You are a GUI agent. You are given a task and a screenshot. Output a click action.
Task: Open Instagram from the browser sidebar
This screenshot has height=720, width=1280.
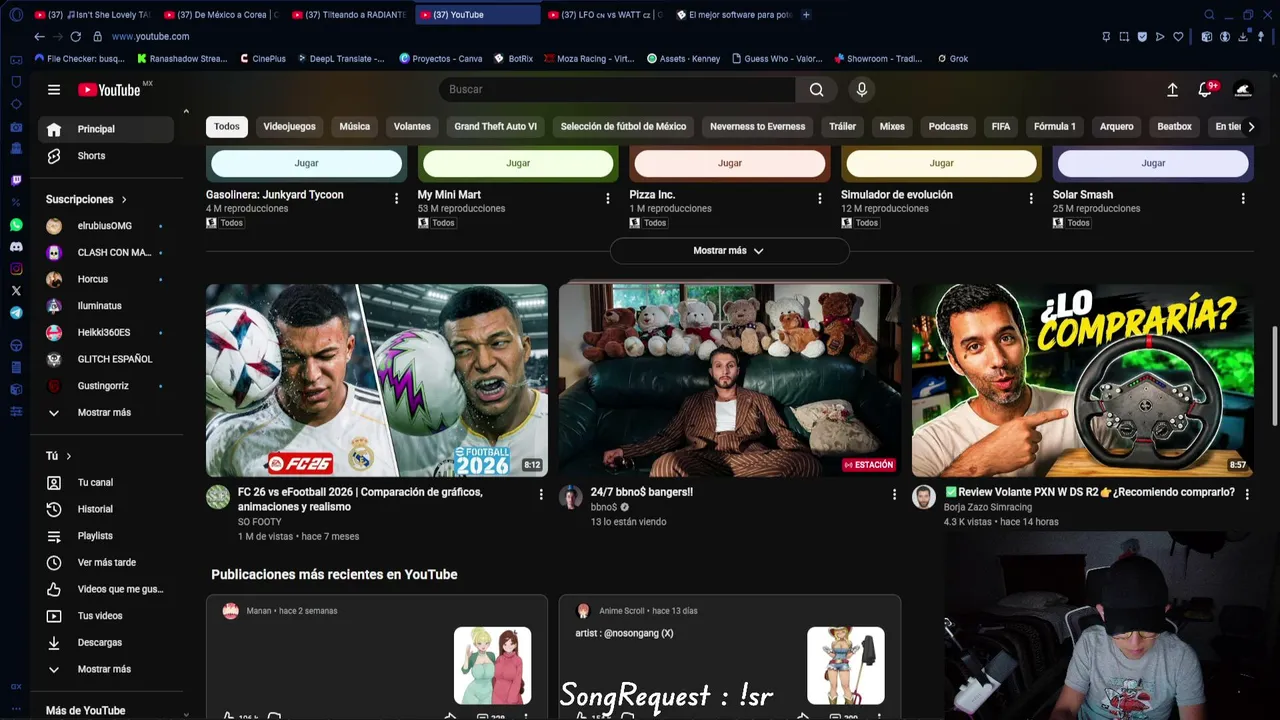coord(16,269)
